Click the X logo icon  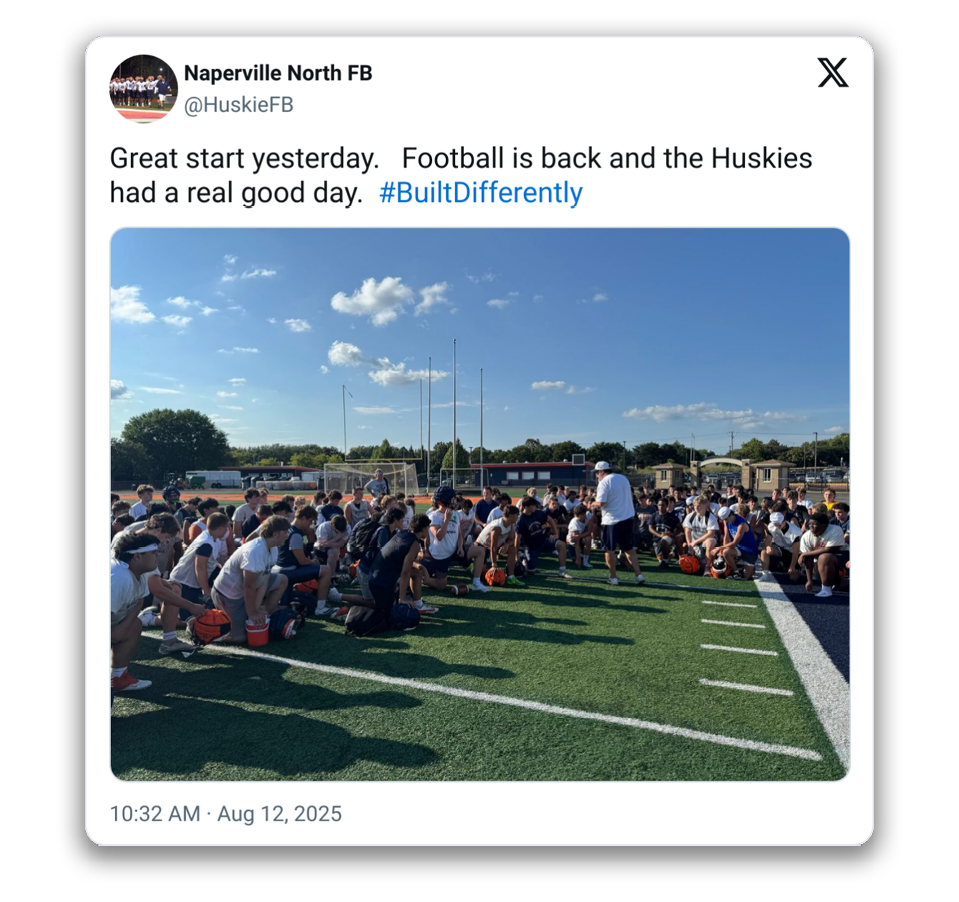pyautogui.click(x=832, y=73)
